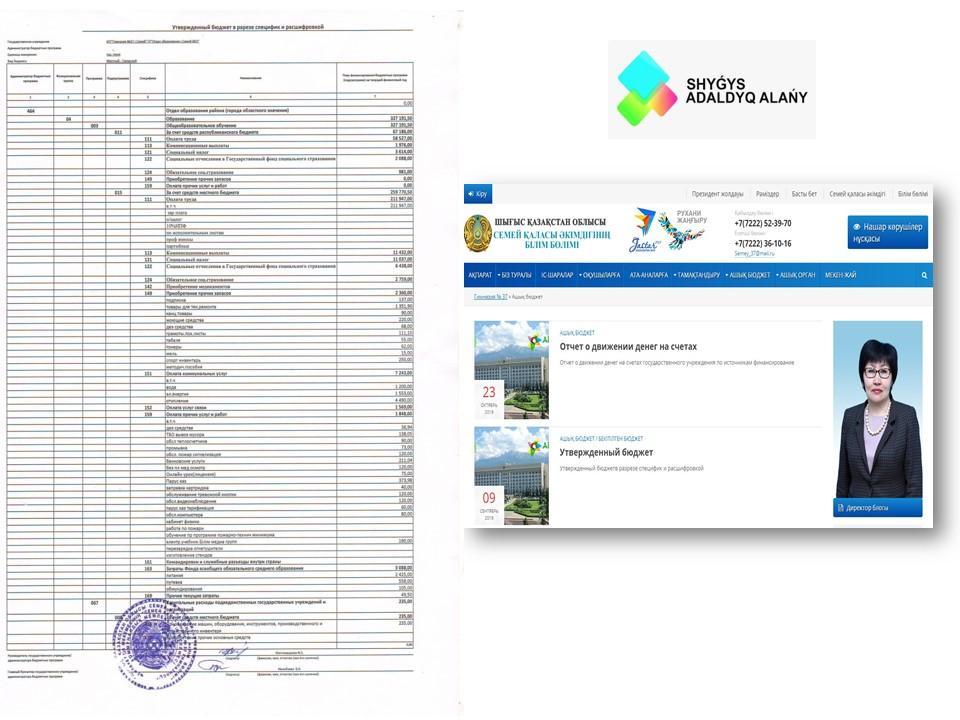Screen dimensions: 960x720
Task: Expand the АШЫҚ БЮДЖЕТ navigation dropdown
Action: [x=748, y=276]
